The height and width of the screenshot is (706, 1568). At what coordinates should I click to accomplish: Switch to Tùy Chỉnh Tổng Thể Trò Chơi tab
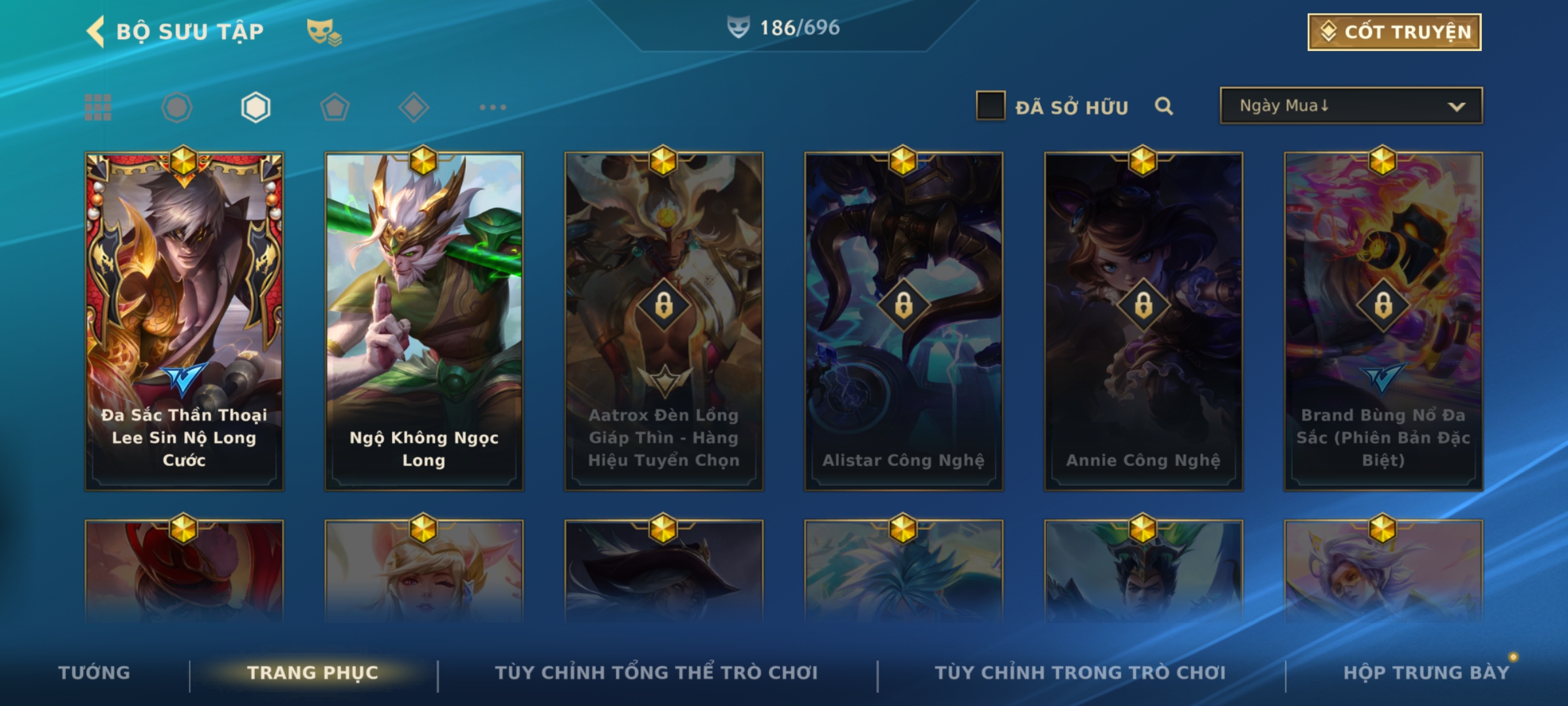656,672
